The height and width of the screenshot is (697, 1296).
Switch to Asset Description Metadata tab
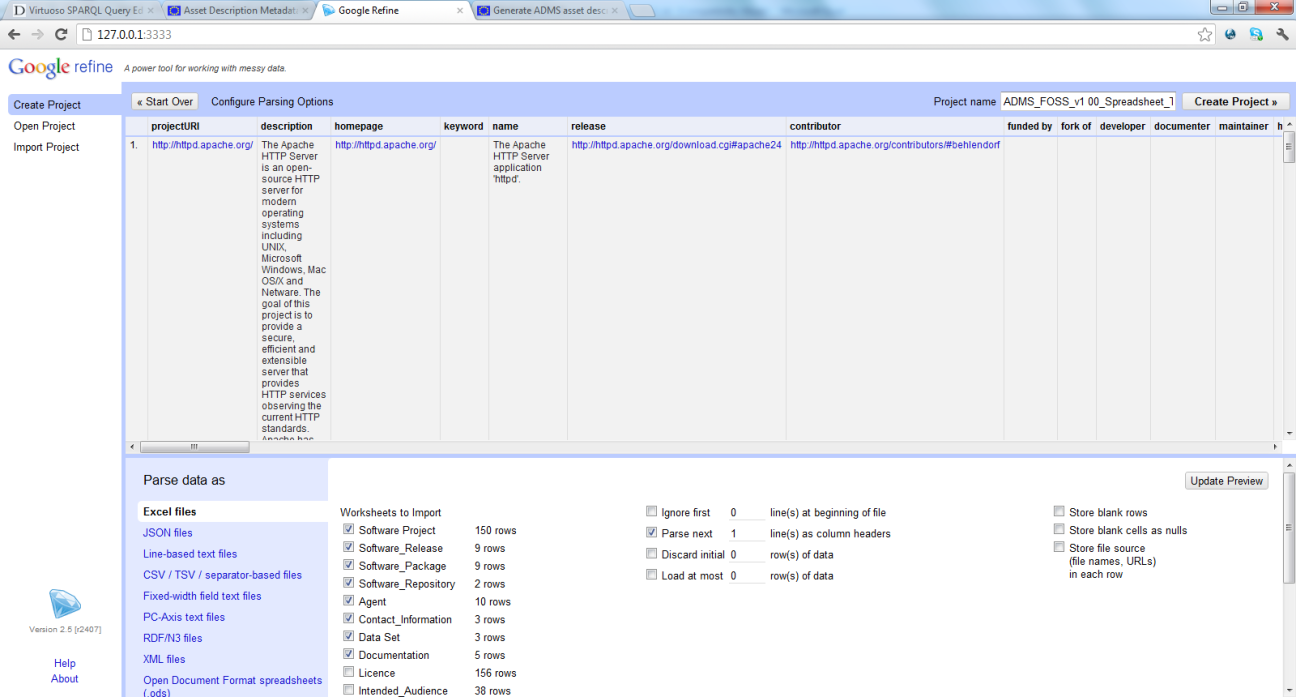coord(237,11)
